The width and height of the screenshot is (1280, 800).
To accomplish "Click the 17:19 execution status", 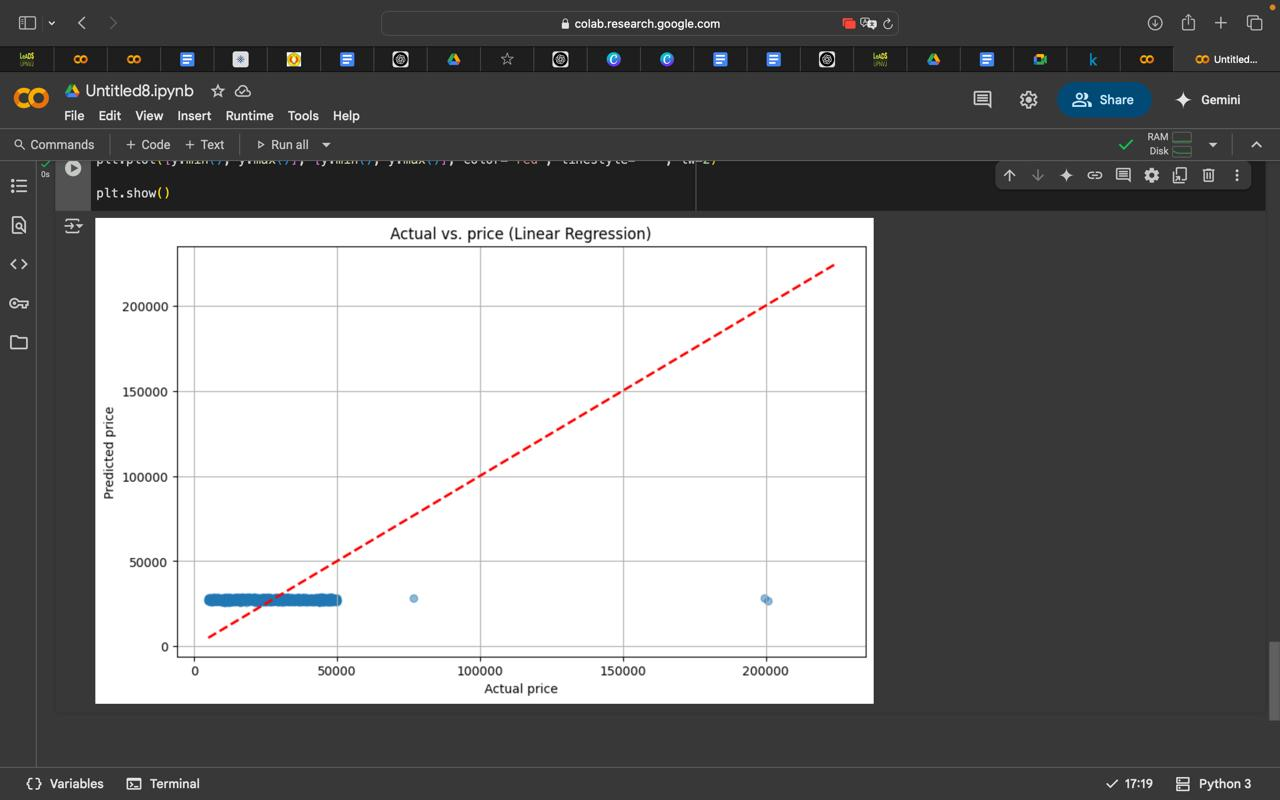I will click(1129, 784).
